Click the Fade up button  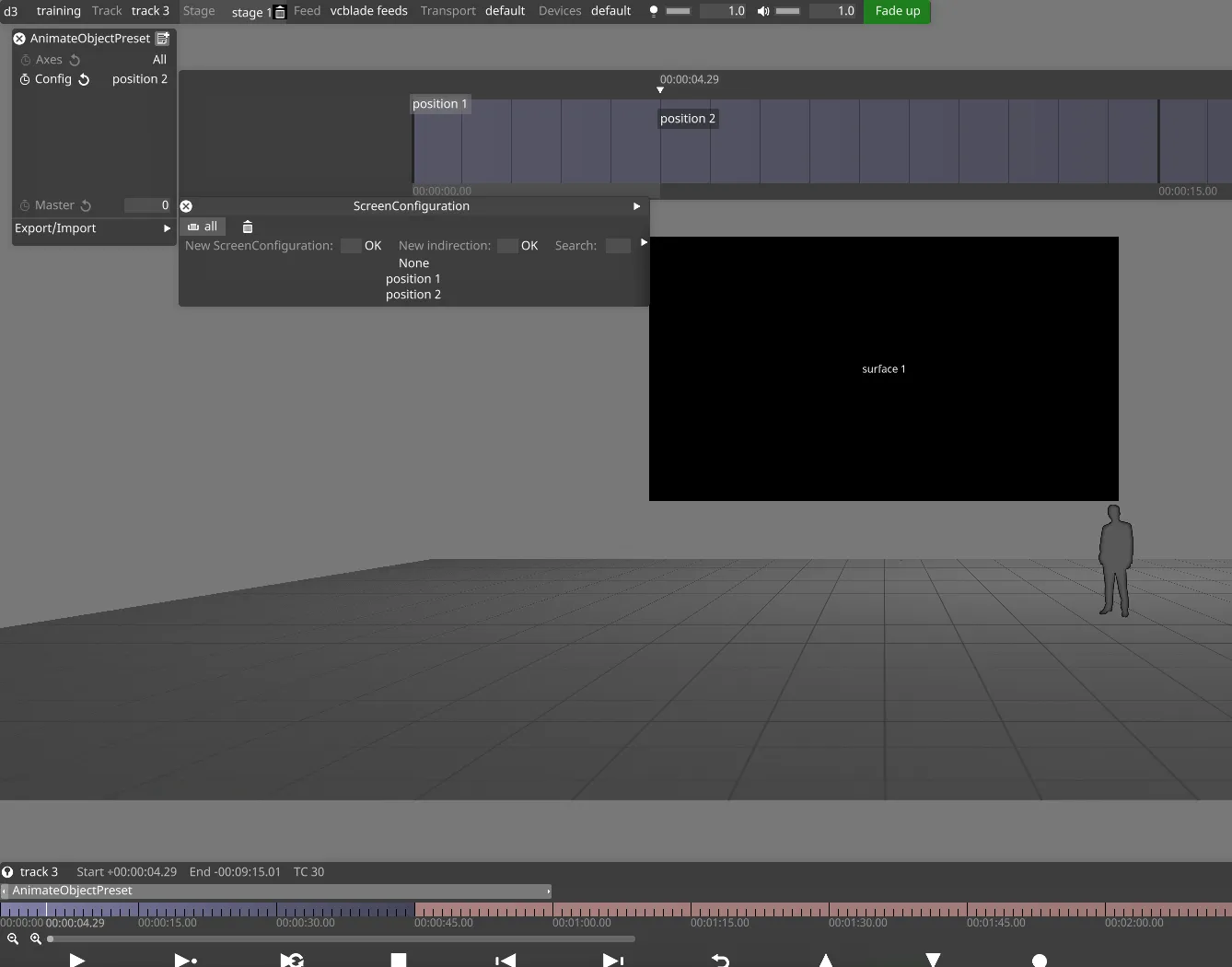(897, 11)
